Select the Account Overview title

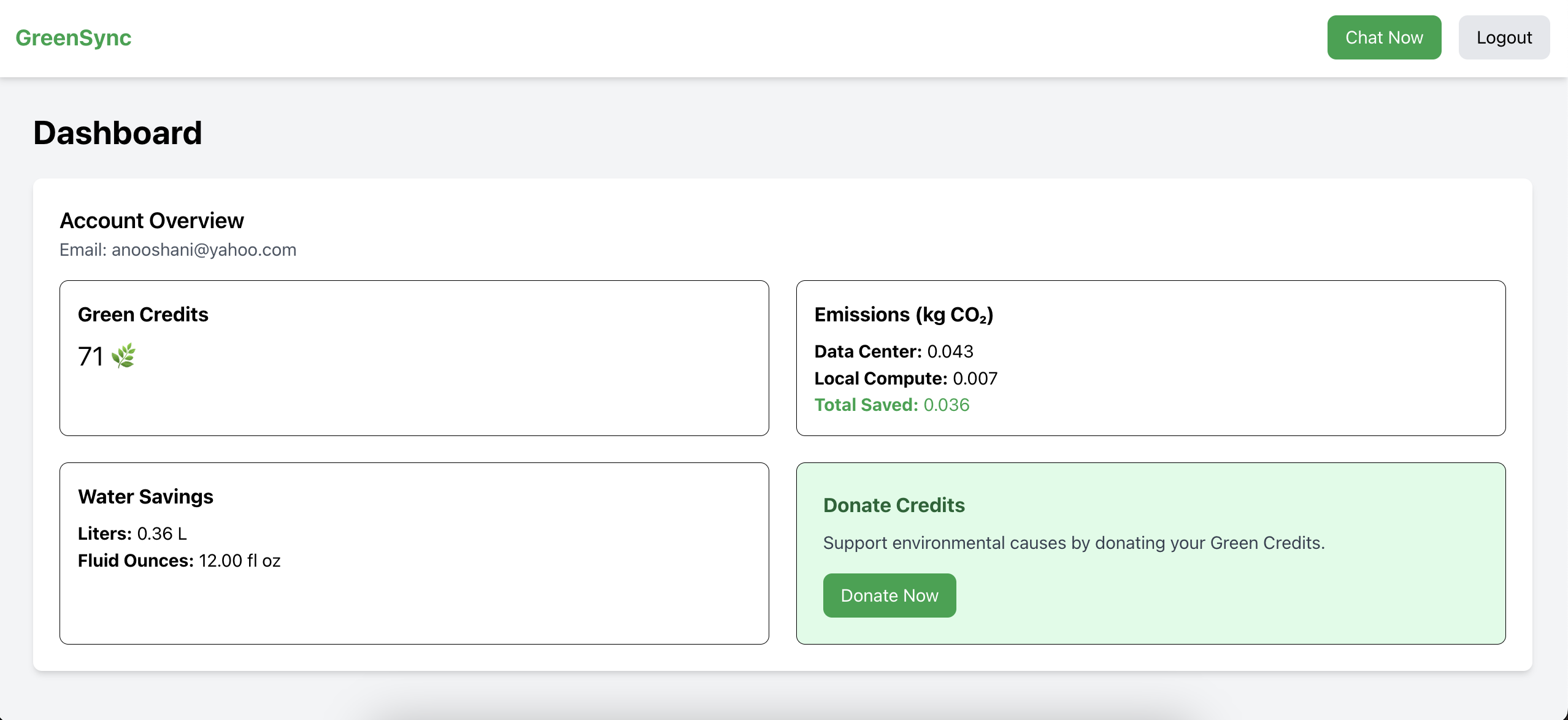152,220
